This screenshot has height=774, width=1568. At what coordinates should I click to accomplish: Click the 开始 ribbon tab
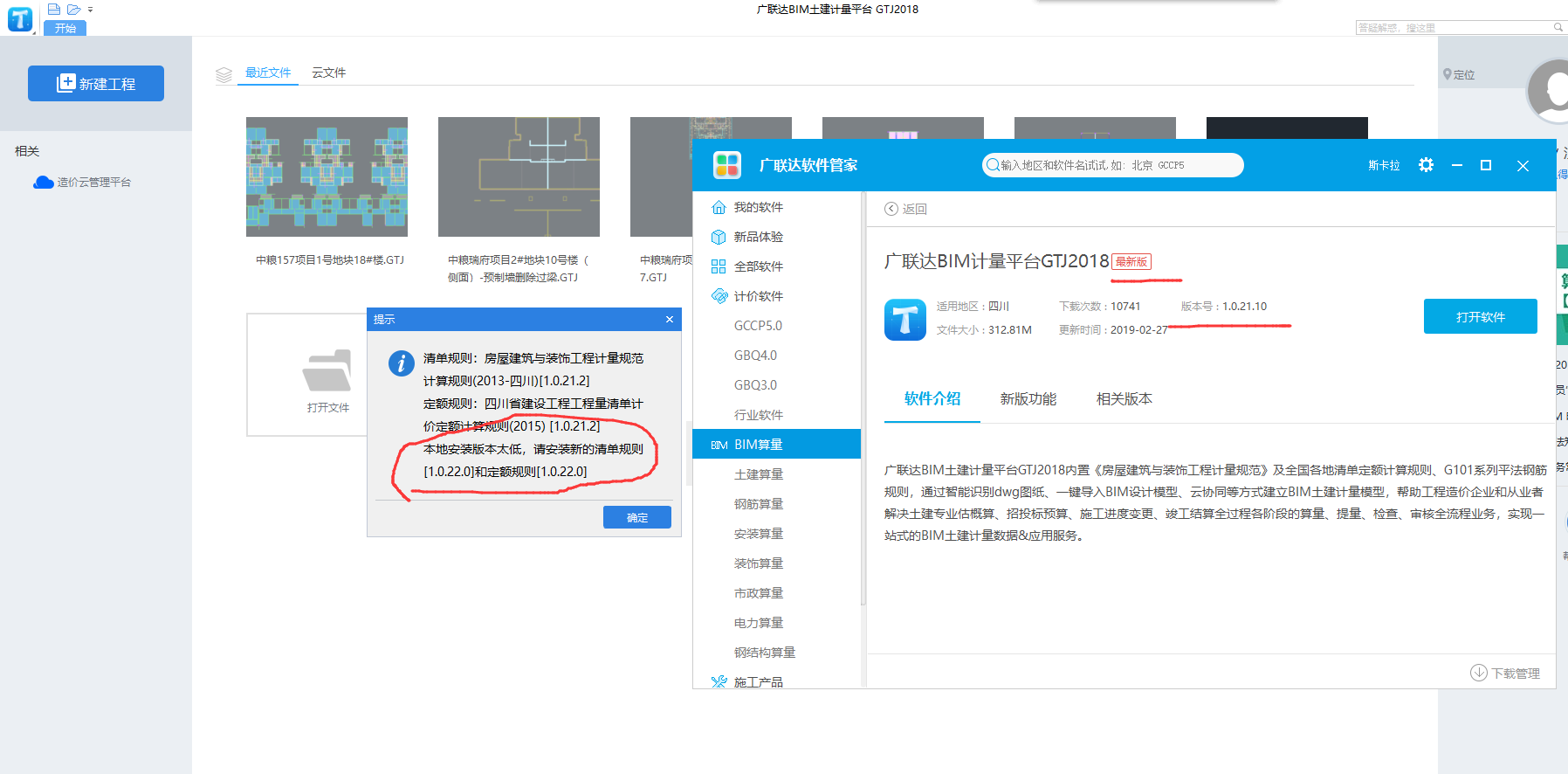[65, 28]
